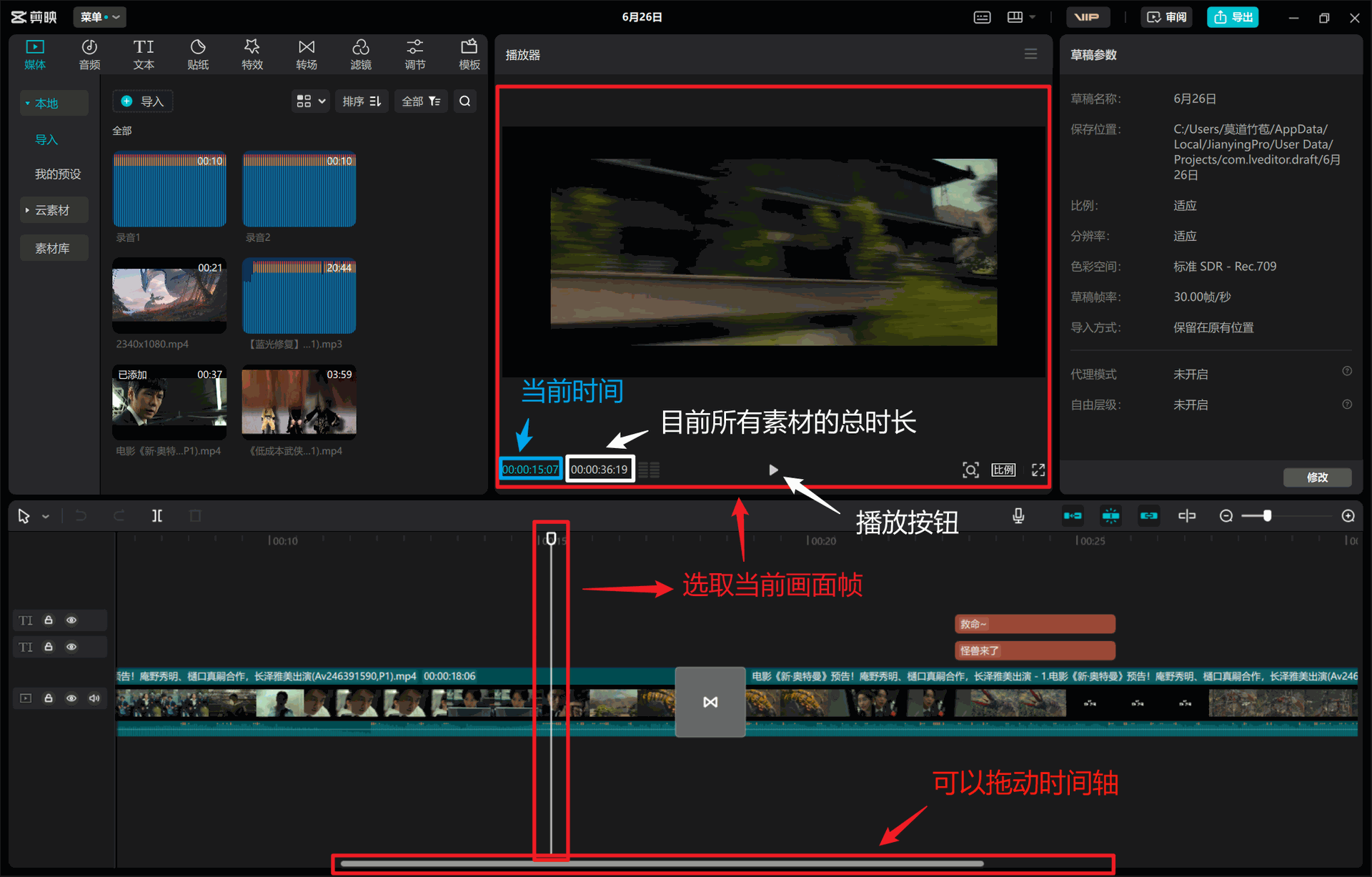Screen dimensions: 1372x877
Task: Click the redo arrow in timeline toolbar
Action: [x=119, y=516]
